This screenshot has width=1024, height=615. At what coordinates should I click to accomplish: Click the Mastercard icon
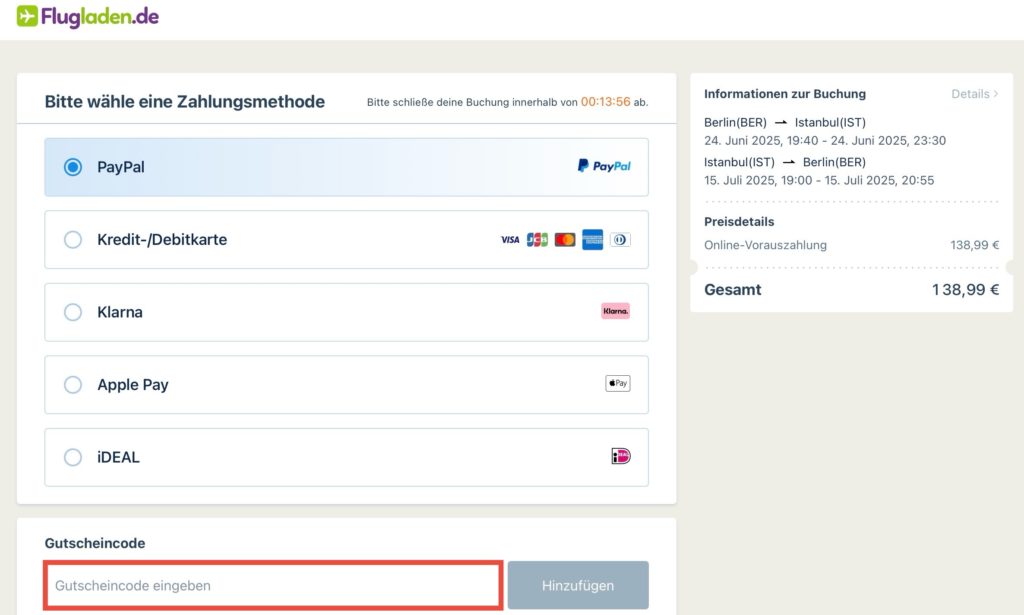coord(565,240)
